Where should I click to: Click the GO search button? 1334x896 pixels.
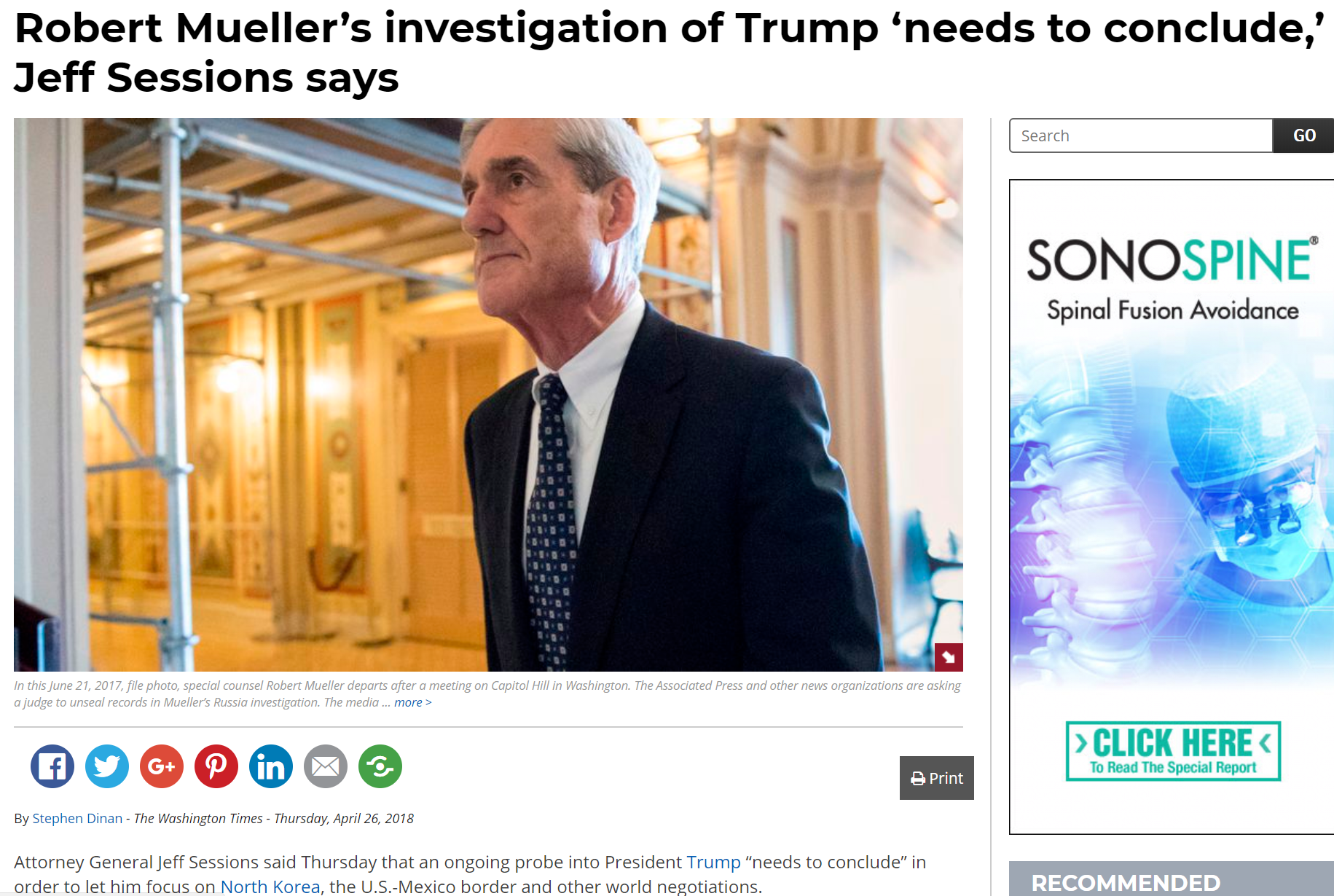[1303, 135]
